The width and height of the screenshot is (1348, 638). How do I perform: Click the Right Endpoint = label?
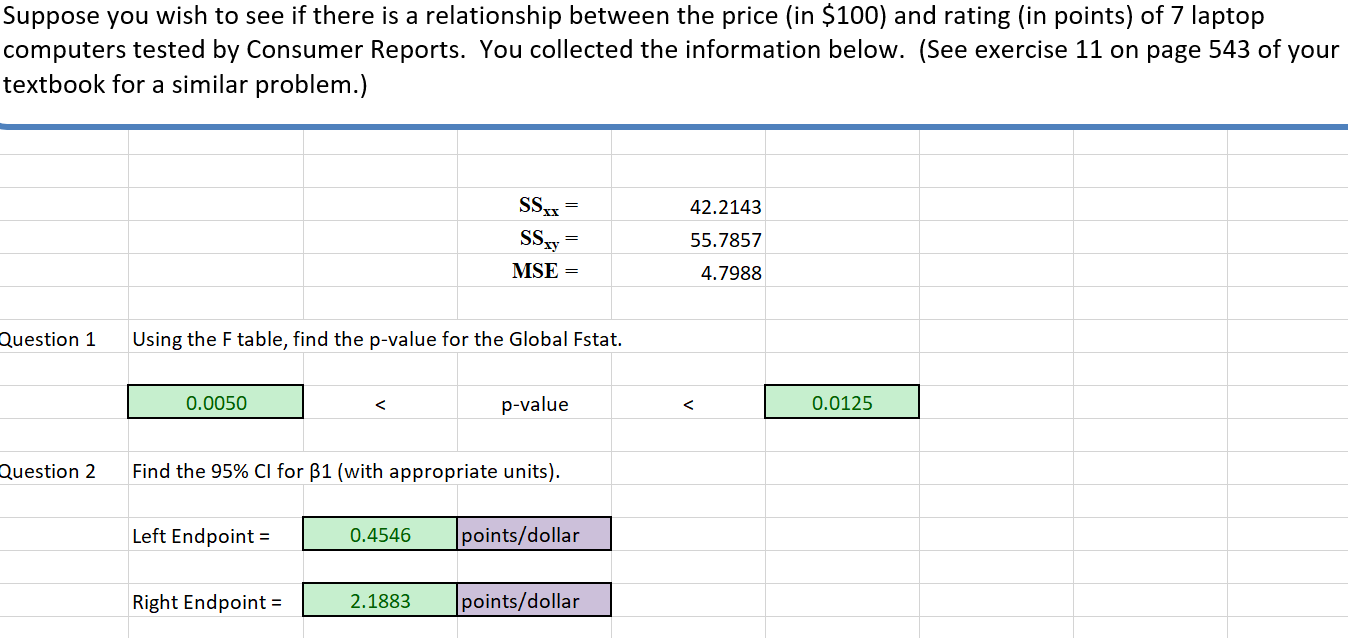point(207,602)
